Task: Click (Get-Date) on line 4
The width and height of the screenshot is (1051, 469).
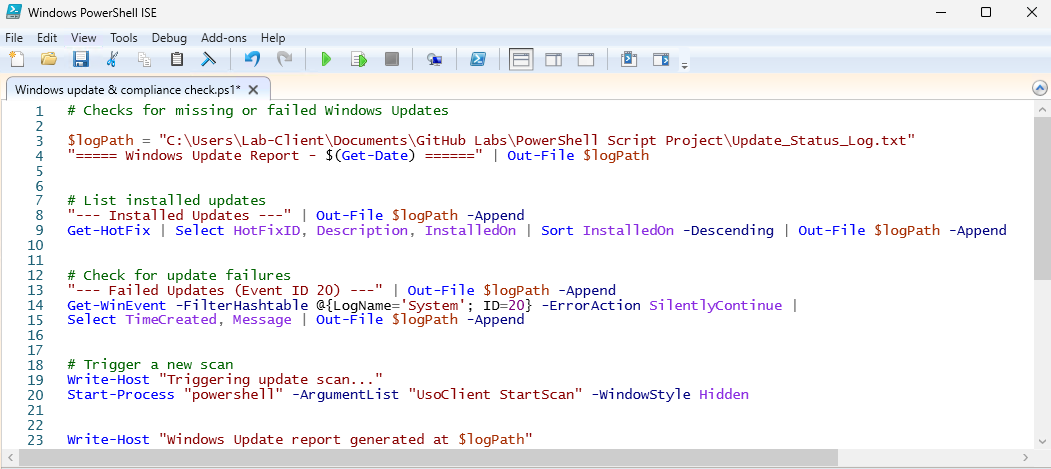Action: coord(375,156)
